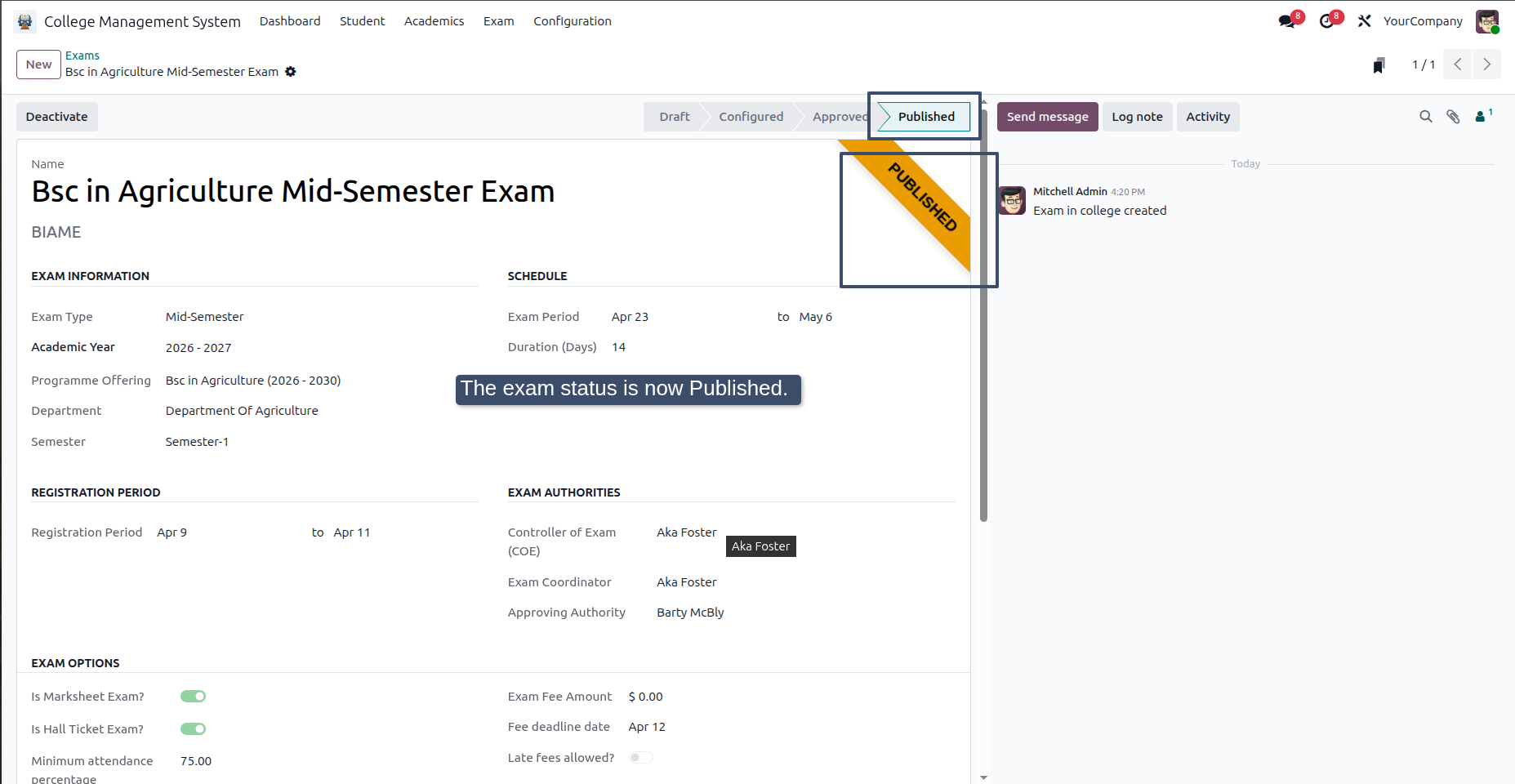Viewport: 1515px width, 784px height.
Task: Enable Late fees allowed switch
Action: point(641,758)
